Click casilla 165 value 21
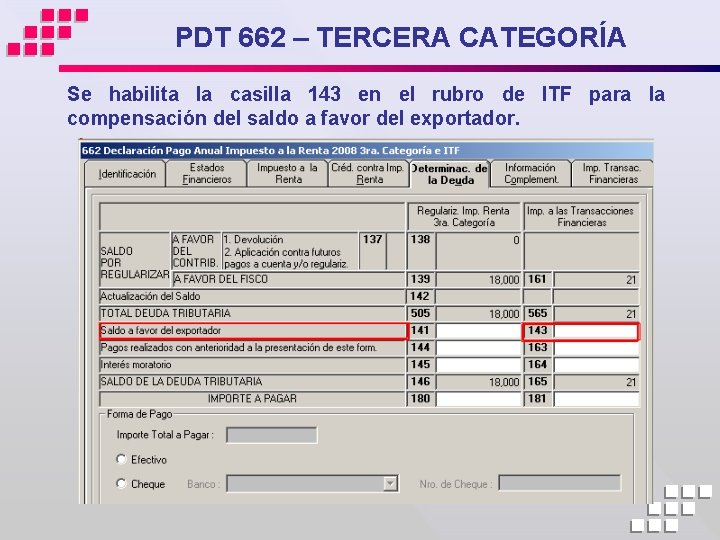The height and width of the screenshot is (540, 720). (596, 382)
